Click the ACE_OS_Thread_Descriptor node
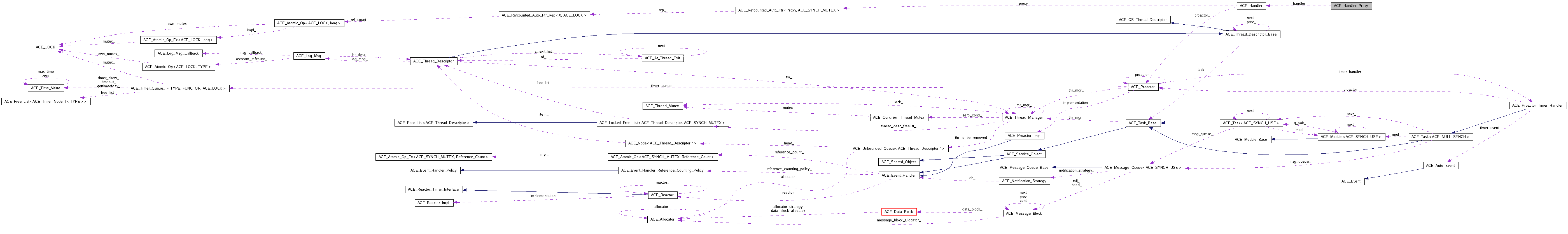 1142,19
